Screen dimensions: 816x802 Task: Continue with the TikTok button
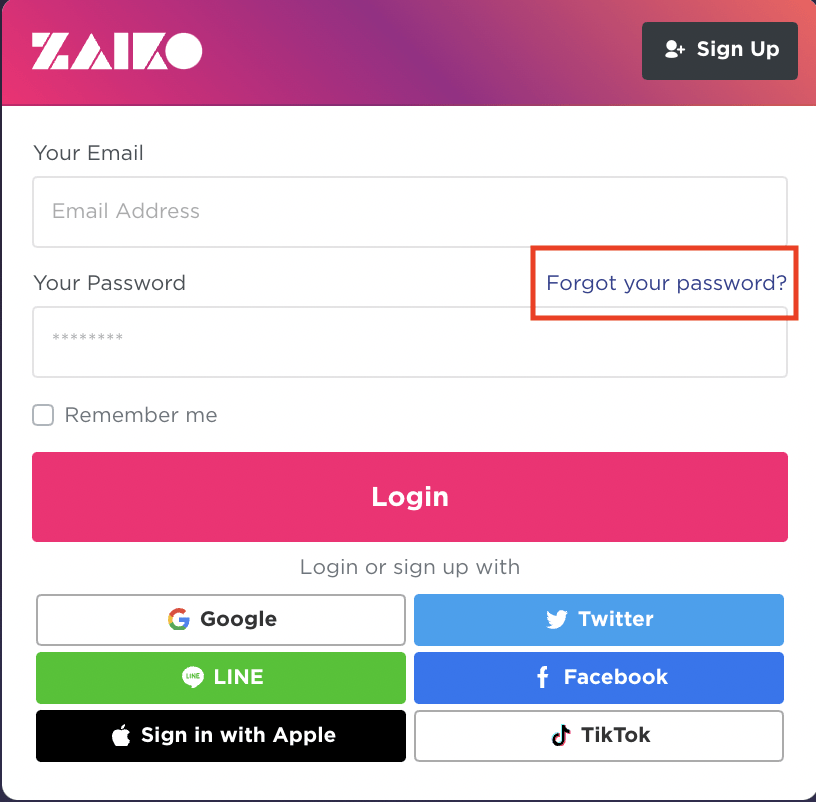pos(599,736)
